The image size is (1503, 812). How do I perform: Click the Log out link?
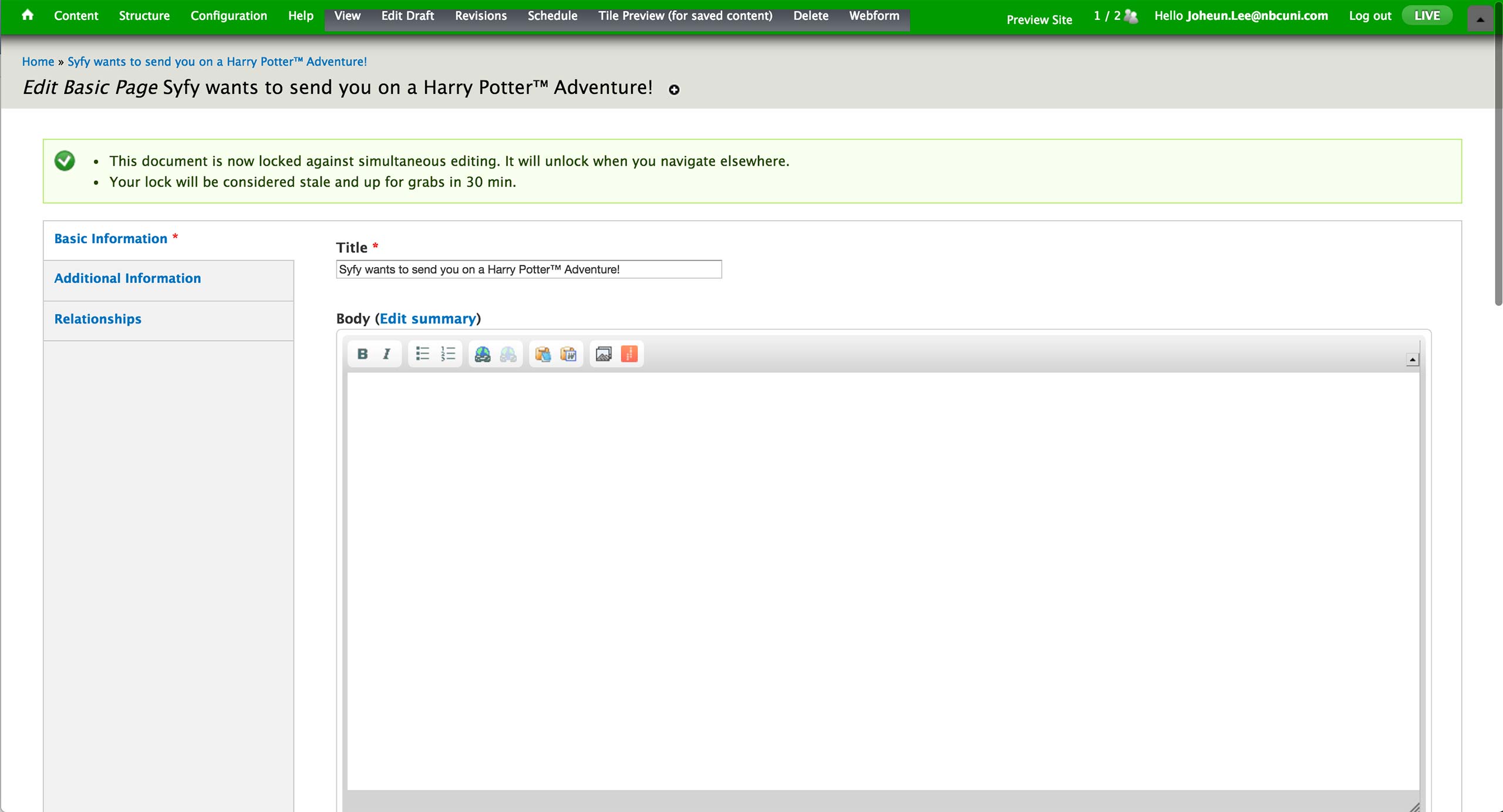[x=1370, y=16]
